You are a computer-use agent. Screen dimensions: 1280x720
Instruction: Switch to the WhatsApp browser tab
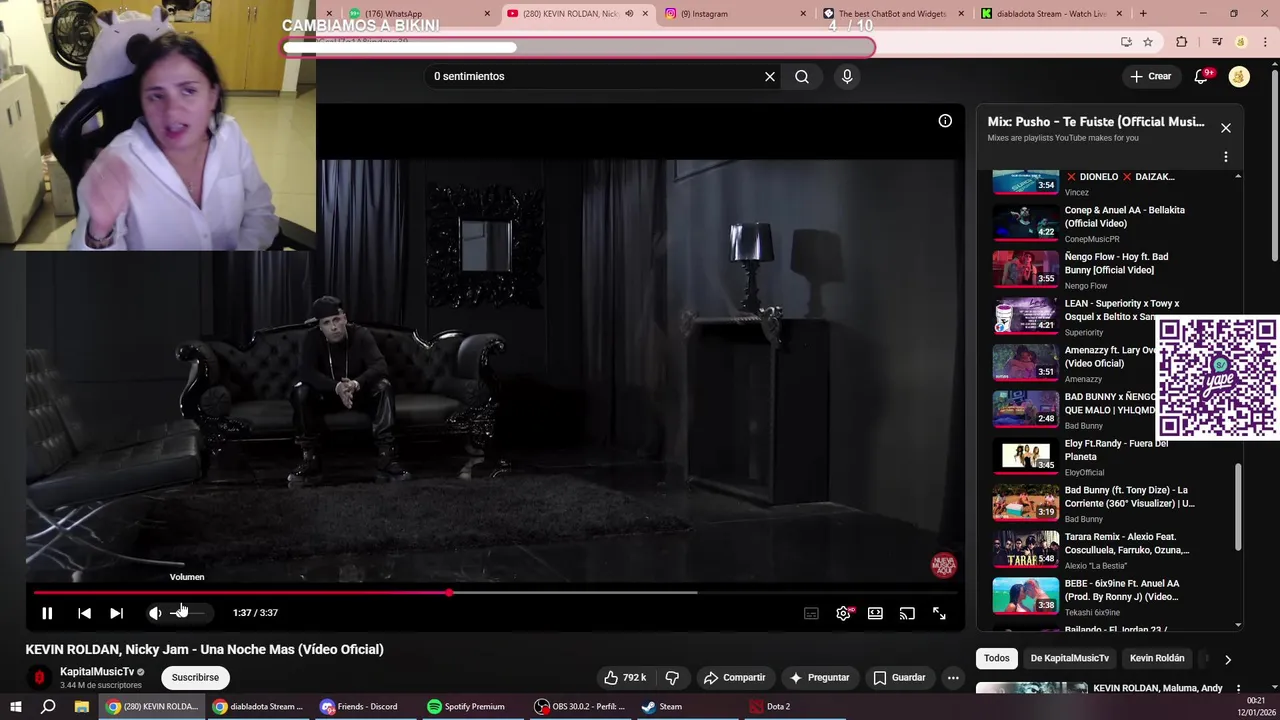420,13
